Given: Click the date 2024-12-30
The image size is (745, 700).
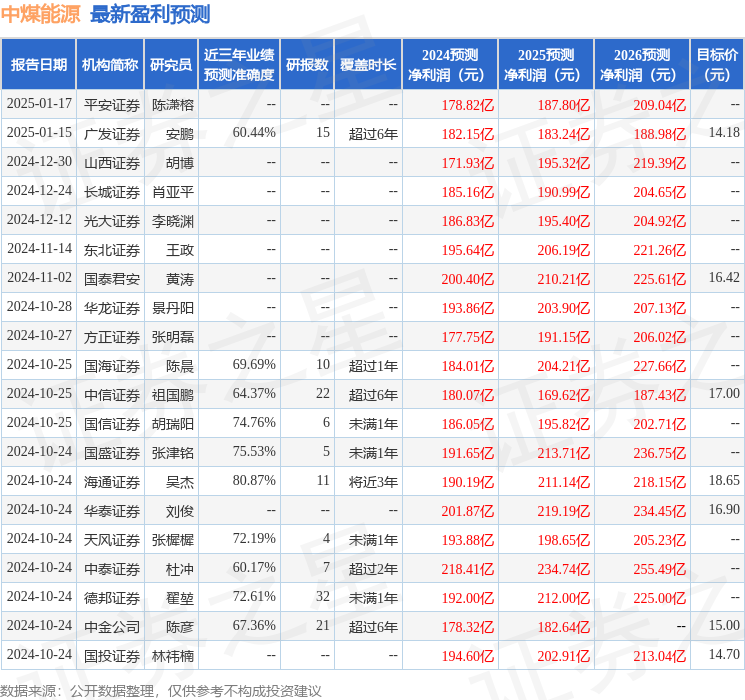Looking at the screenshot, I should tap(39, 162).
